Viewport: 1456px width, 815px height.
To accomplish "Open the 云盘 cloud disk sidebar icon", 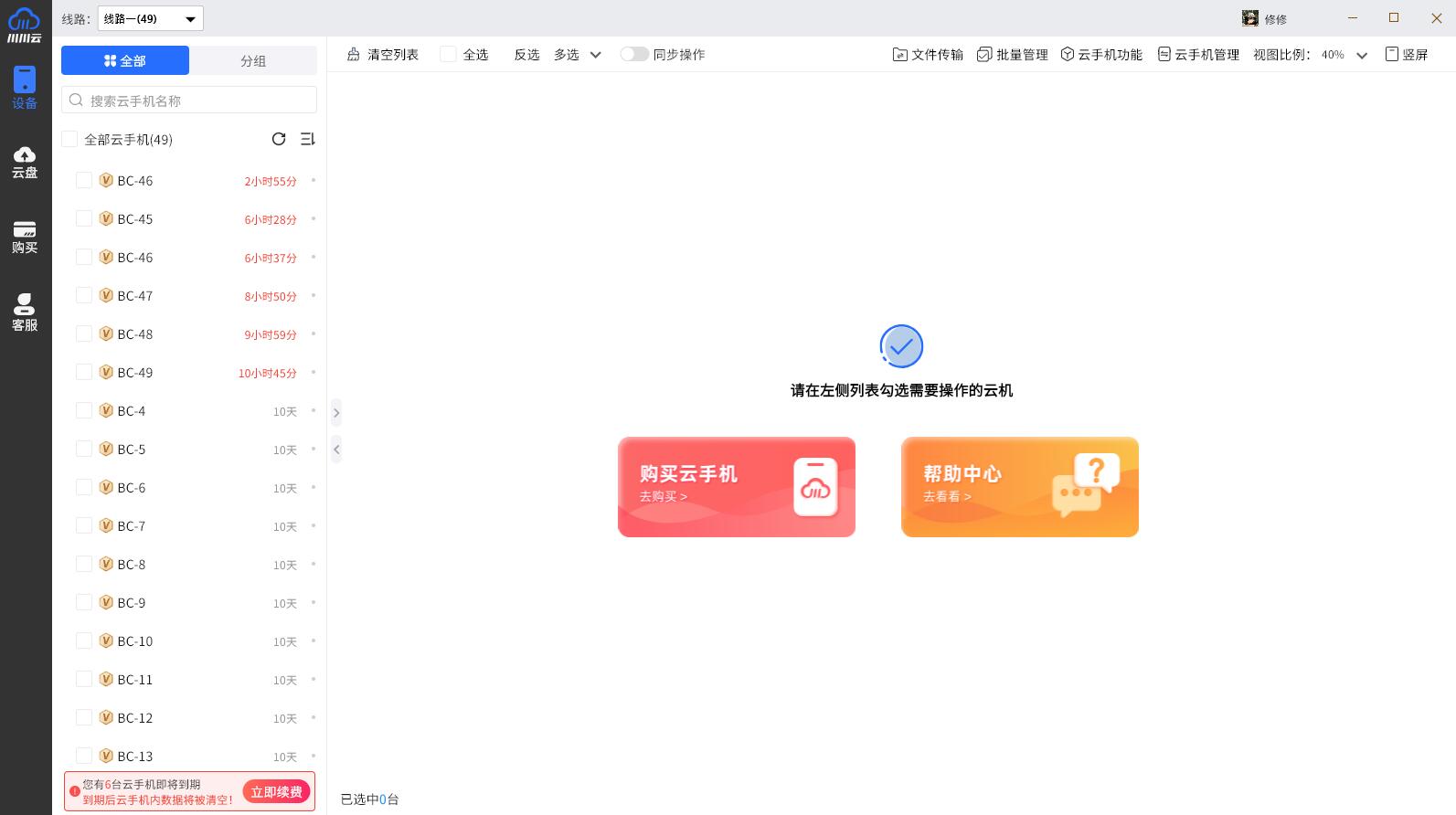I will [25, 162].
